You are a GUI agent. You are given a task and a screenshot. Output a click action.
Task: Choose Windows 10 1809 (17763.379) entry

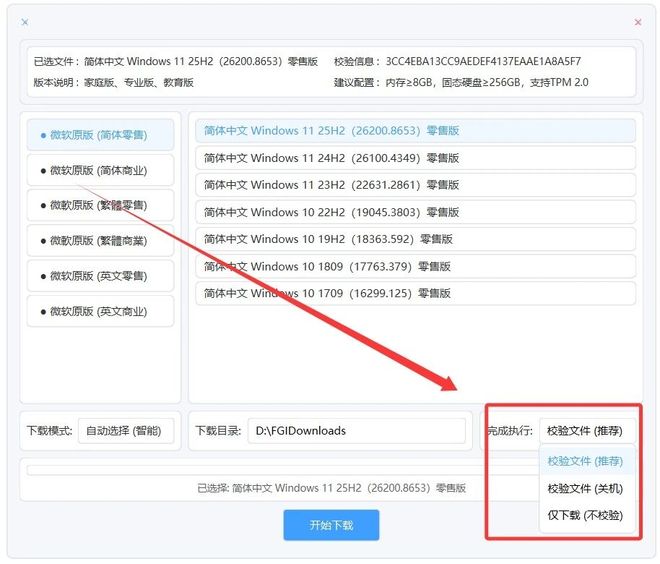415,266
